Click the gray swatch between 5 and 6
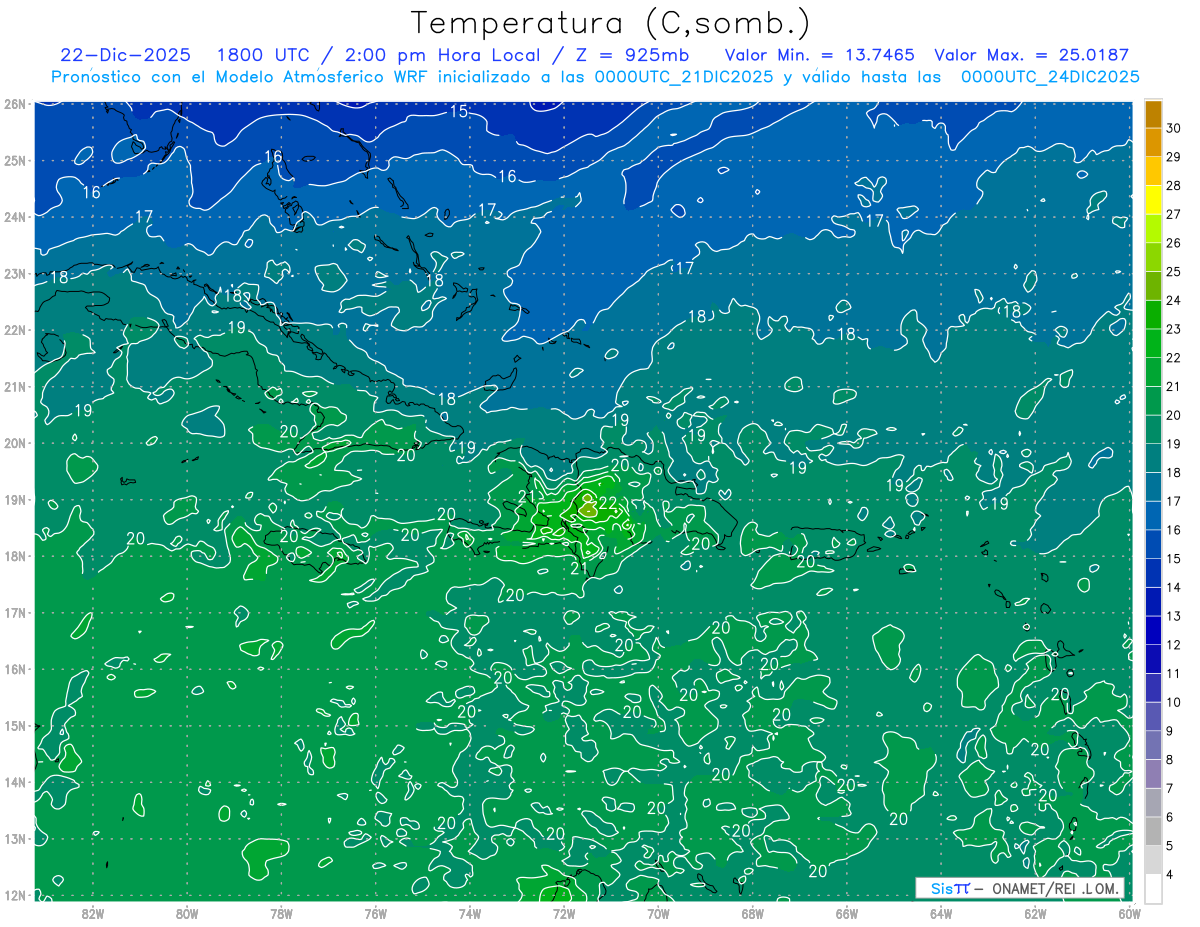Screen dimensions: 1200x927 coord(1153,832)
